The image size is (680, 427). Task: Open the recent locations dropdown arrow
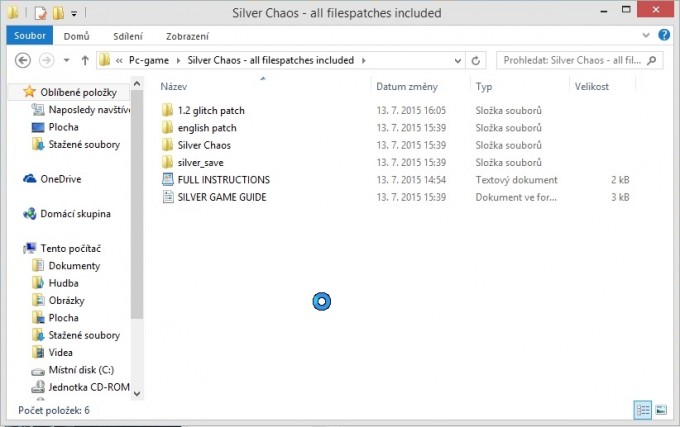coord(66,60)
